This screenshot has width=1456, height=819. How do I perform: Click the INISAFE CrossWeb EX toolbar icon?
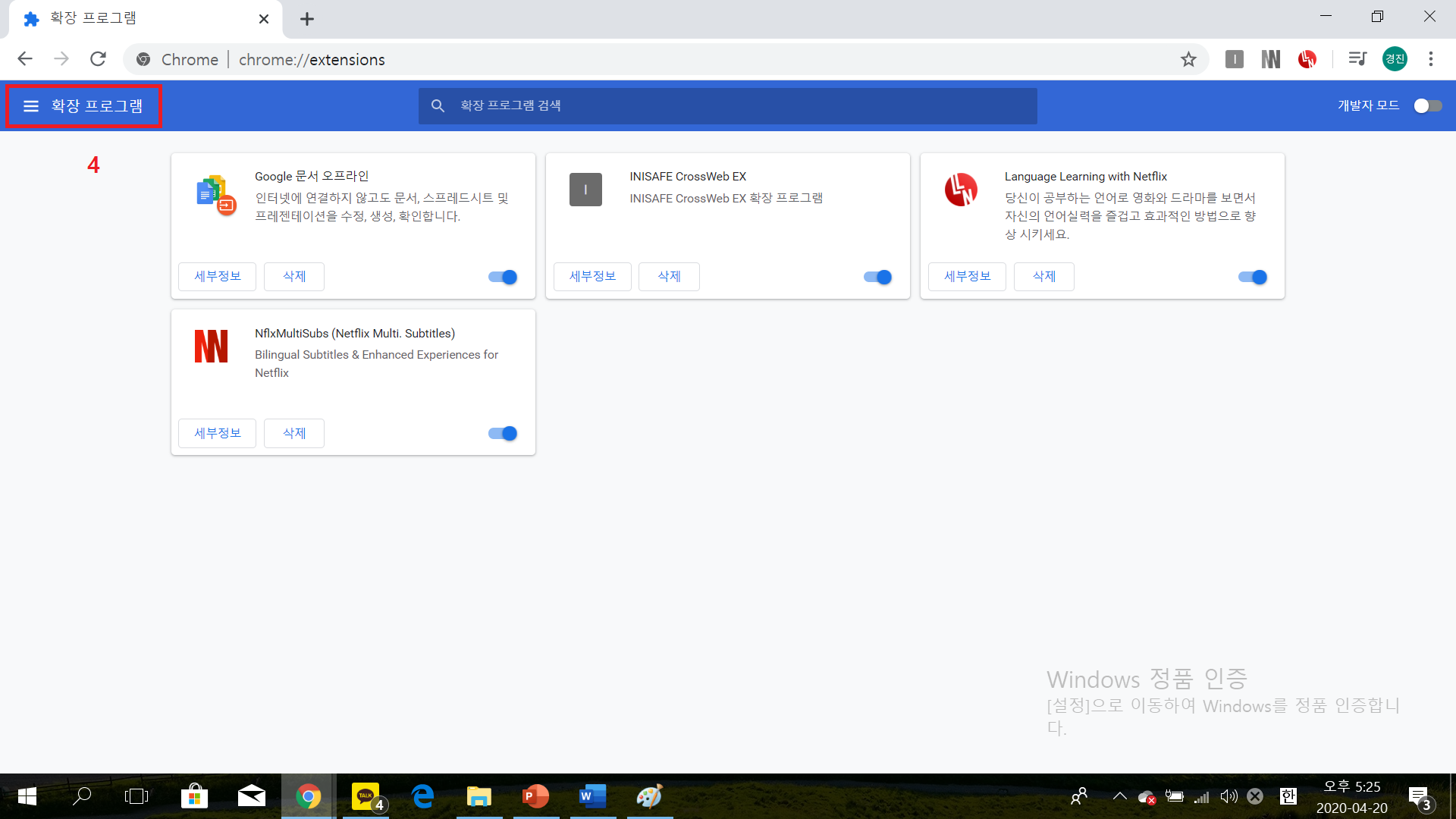pyautogui.click(x=1234, y=59)
